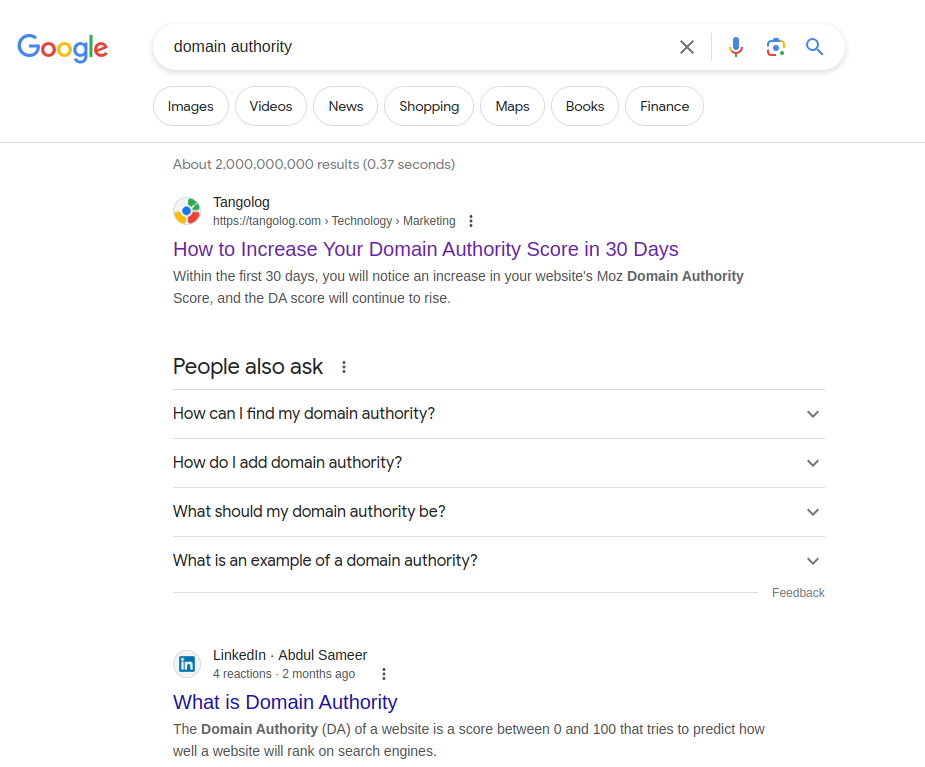Start voice search with microphone icon
Image resolution: width=925 pixels, height=767 pixels.
[x=736, y=47]
